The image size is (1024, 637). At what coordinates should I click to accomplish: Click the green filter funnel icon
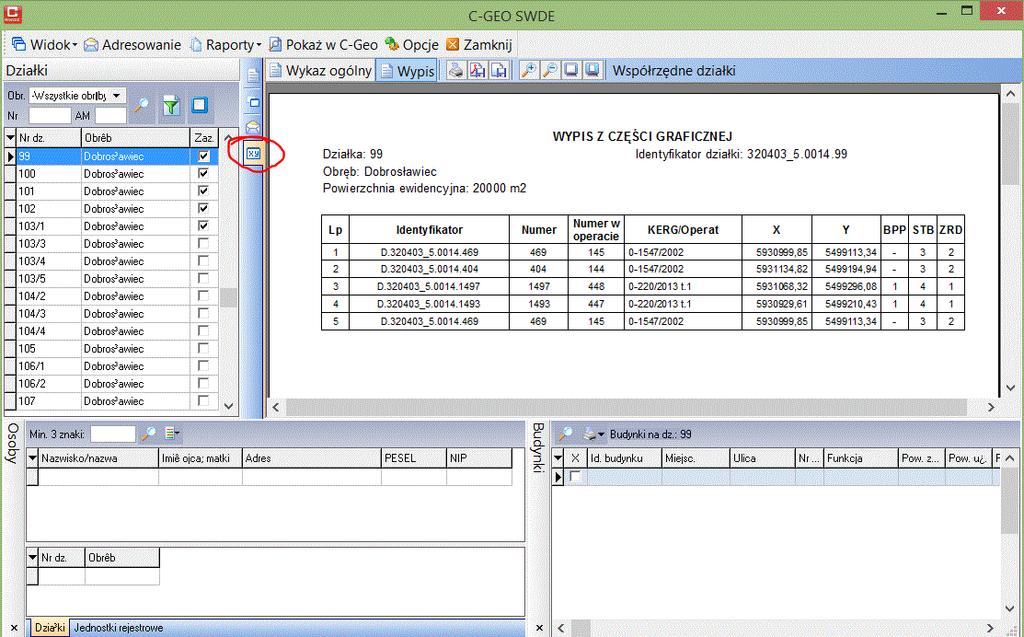pos(171,105)
